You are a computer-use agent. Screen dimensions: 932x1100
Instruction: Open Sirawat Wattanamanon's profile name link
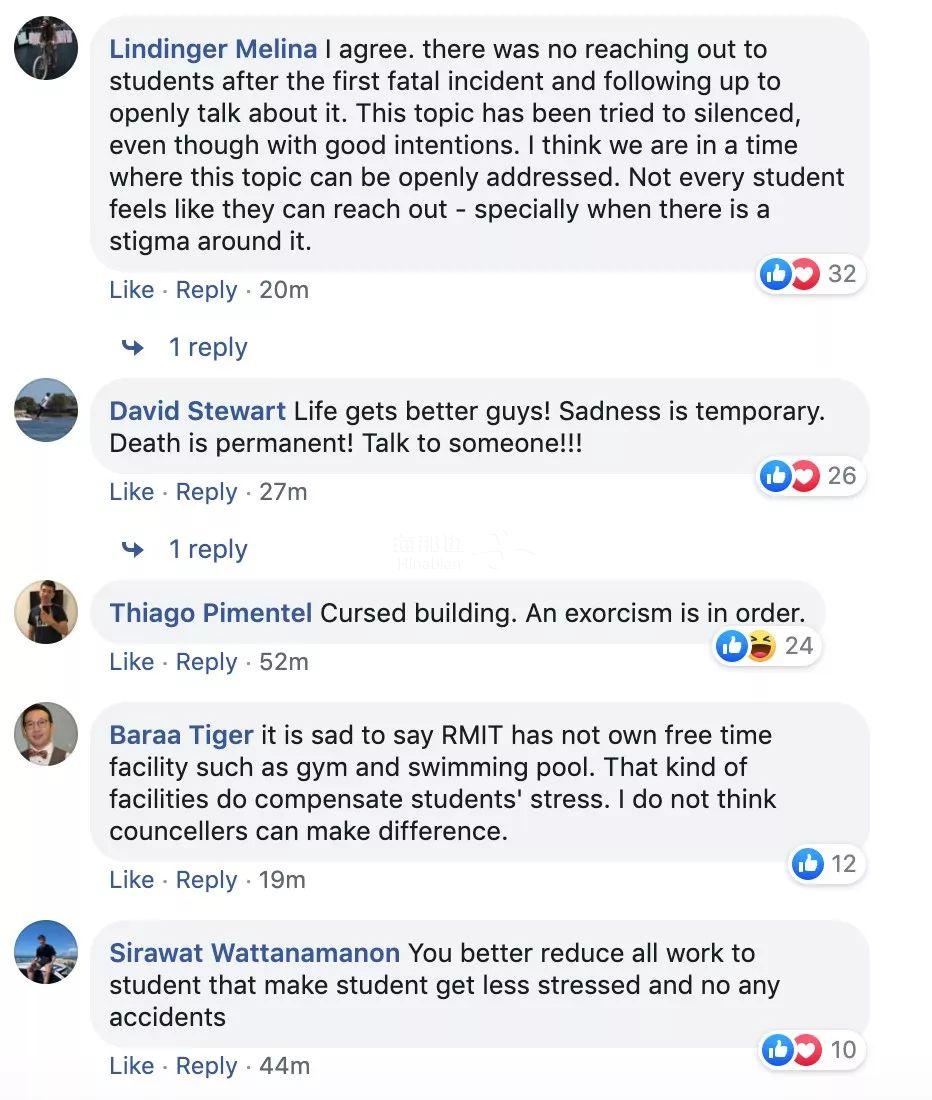[x=254, y=953]
